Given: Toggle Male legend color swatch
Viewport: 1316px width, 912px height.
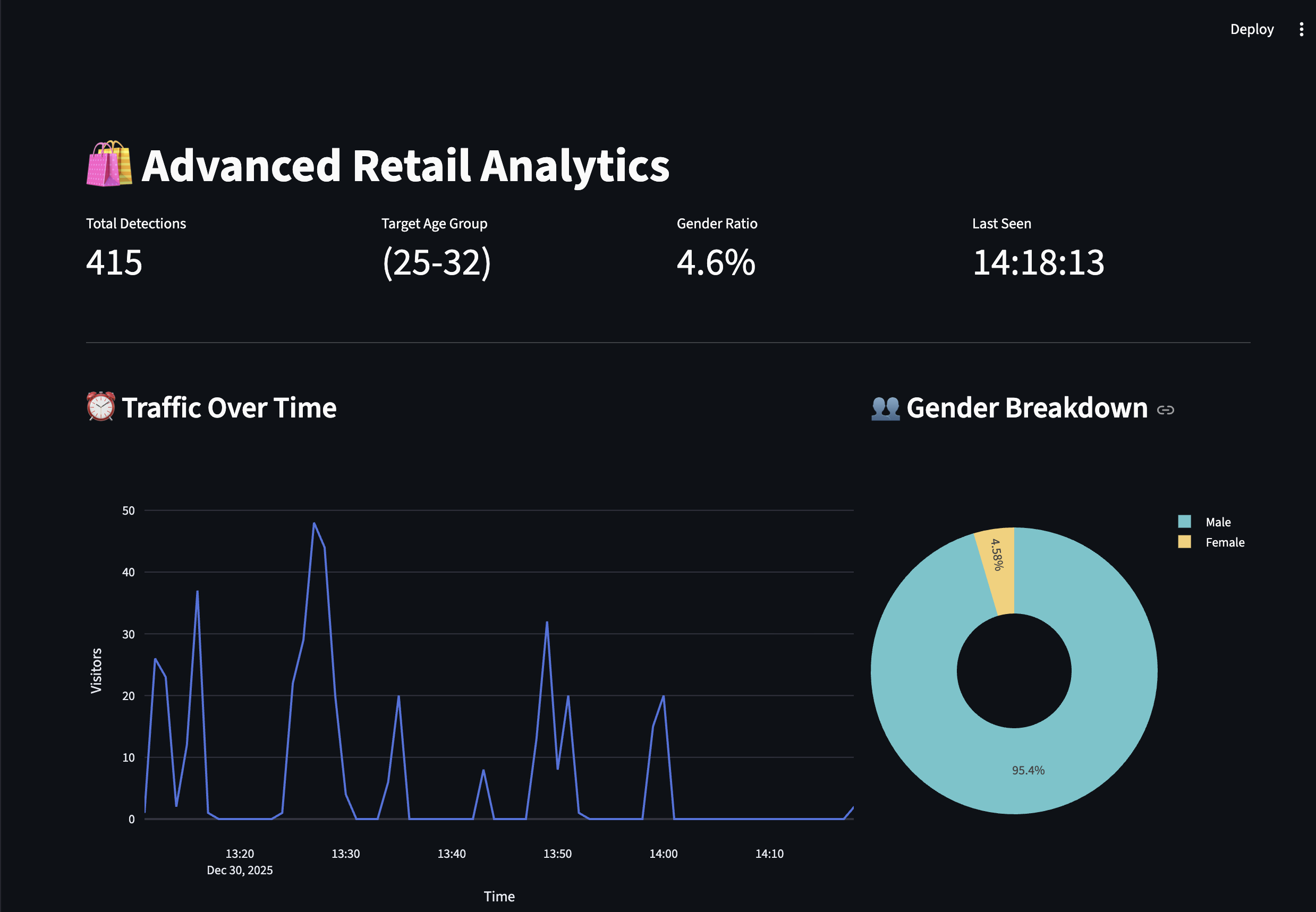Looking at the screenshot, I should coord(1184,521).
